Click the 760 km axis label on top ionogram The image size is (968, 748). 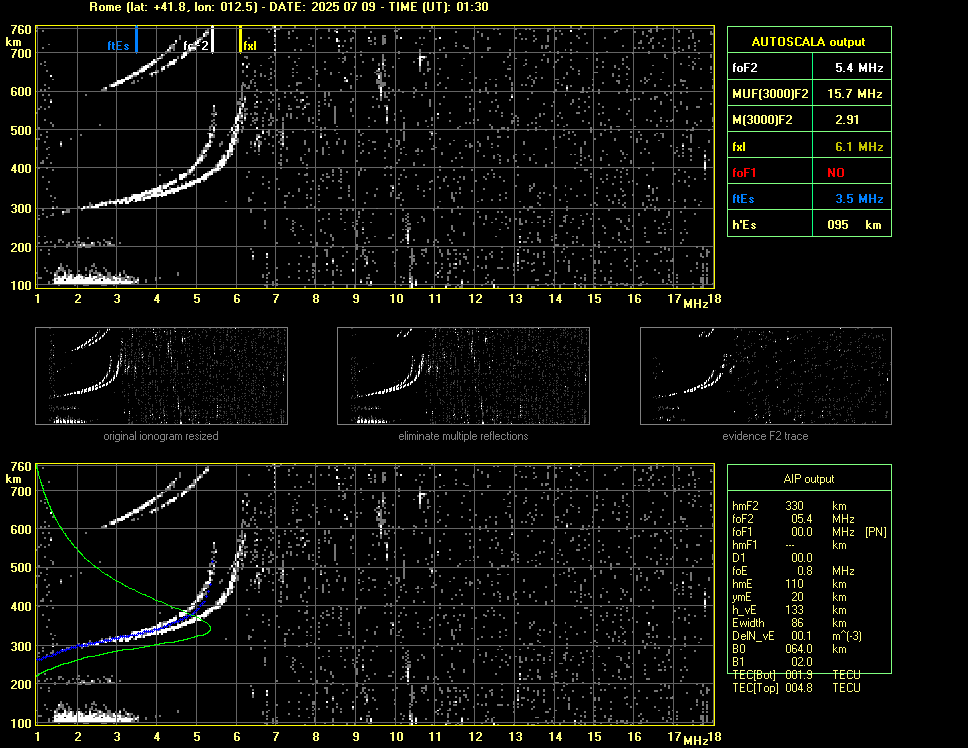[x=20, y=30]
